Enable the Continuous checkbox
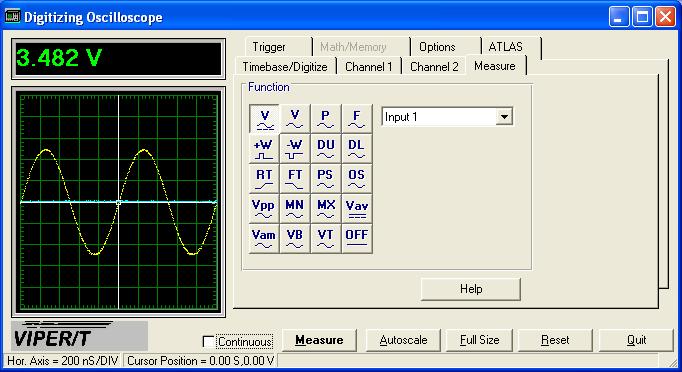The image size is (682, 372). click(209, 342)
